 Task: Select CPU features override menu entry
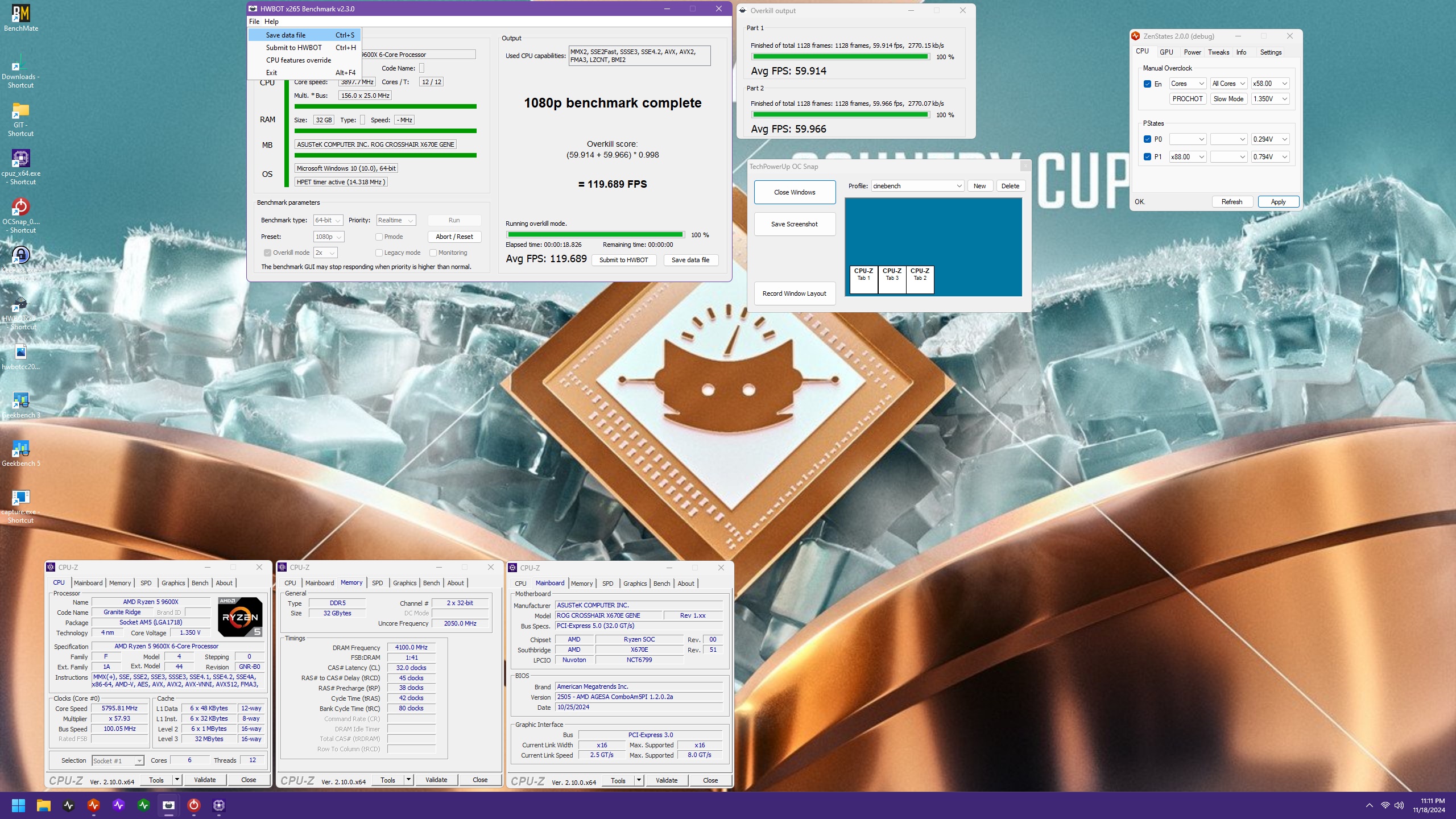coord(304,60)
